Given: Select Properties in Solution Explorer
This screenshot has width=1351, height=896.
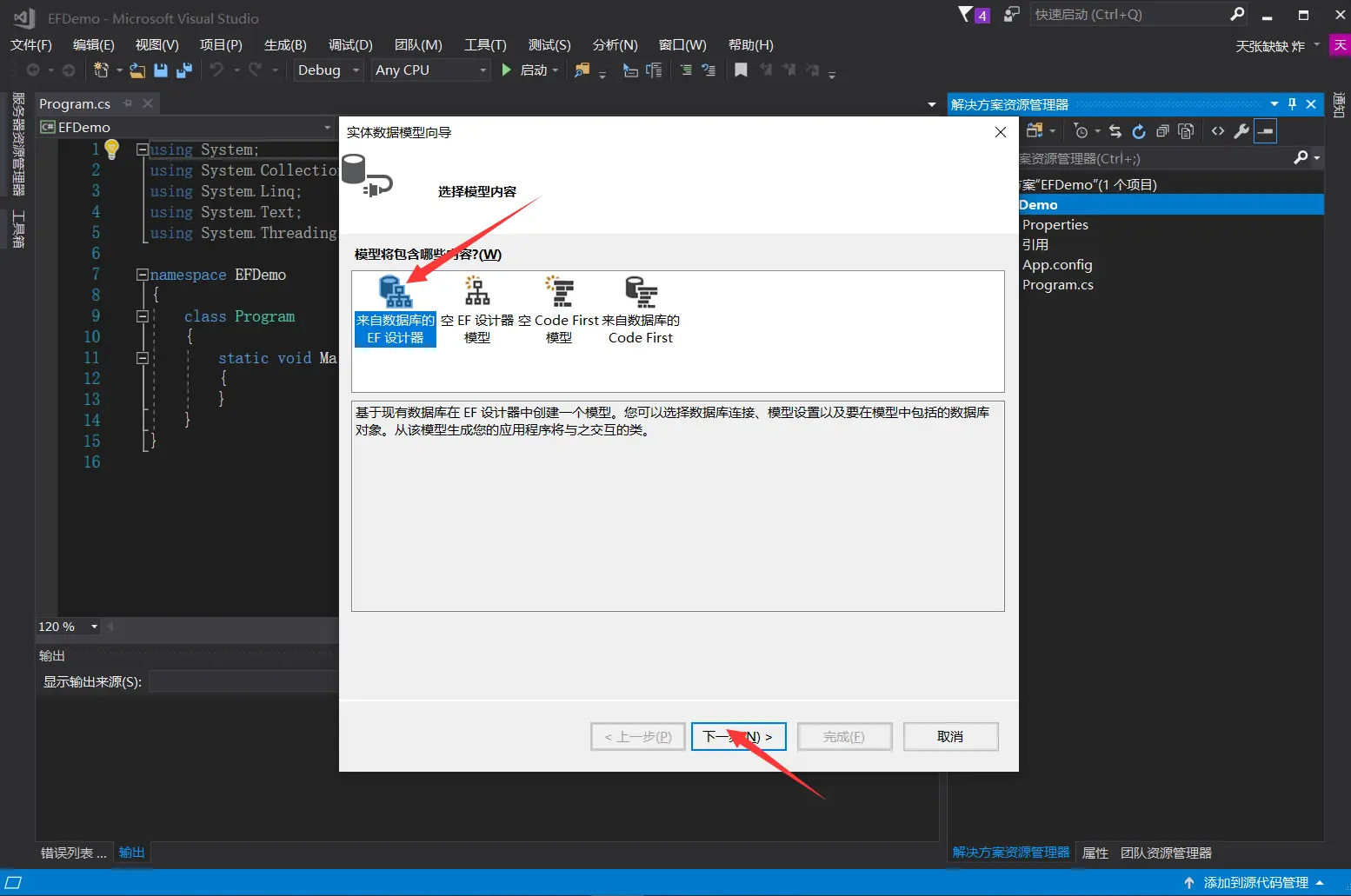Looking at the screenshot, I should (x=1055, y=225).
